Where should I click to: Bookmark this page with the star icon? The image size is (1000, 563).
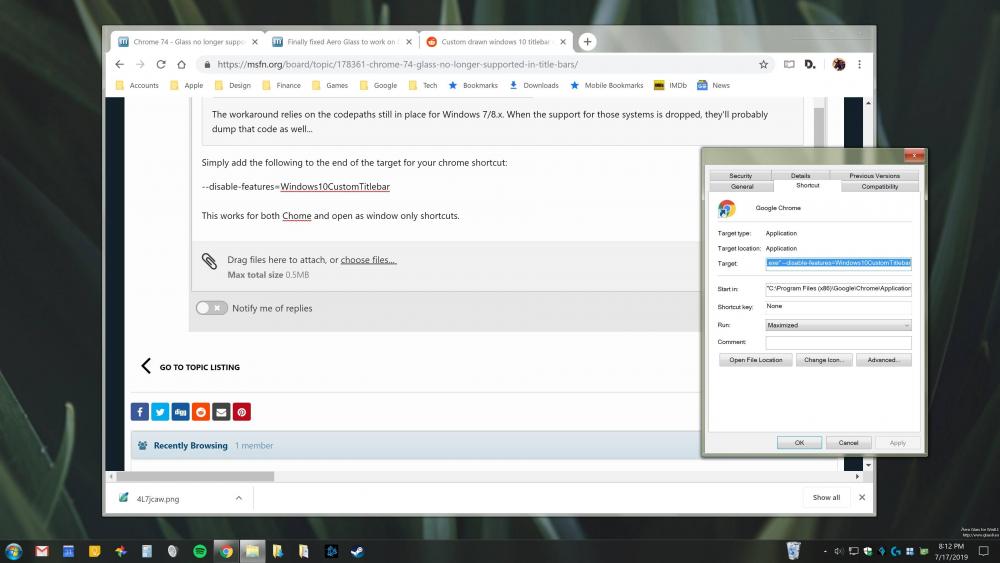point(763,64)
